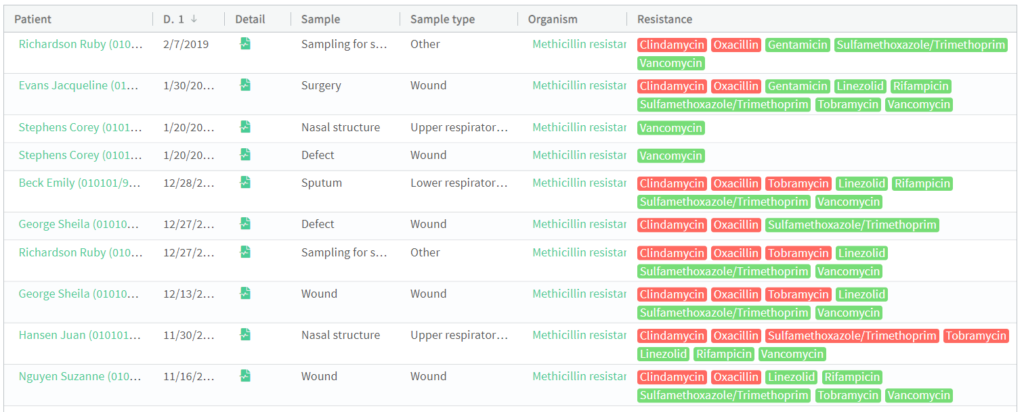Viewport: 1024px width, 412px height.
Task: Open detail icon for Stephens Corey Defect row
Action: [x=245, y=154]
